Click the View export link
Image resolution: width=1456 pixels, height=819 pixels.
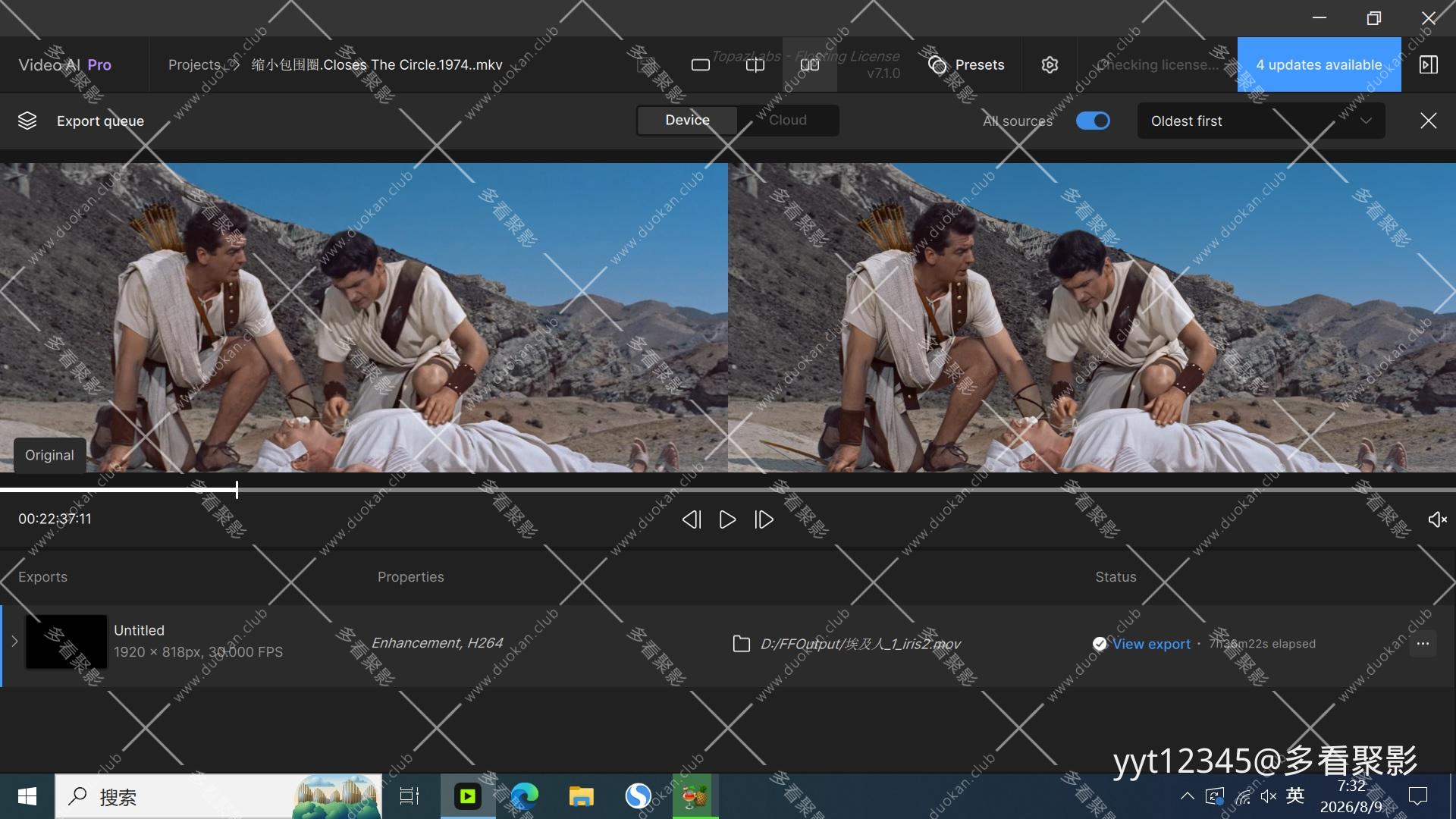(x=1151, y=644)
